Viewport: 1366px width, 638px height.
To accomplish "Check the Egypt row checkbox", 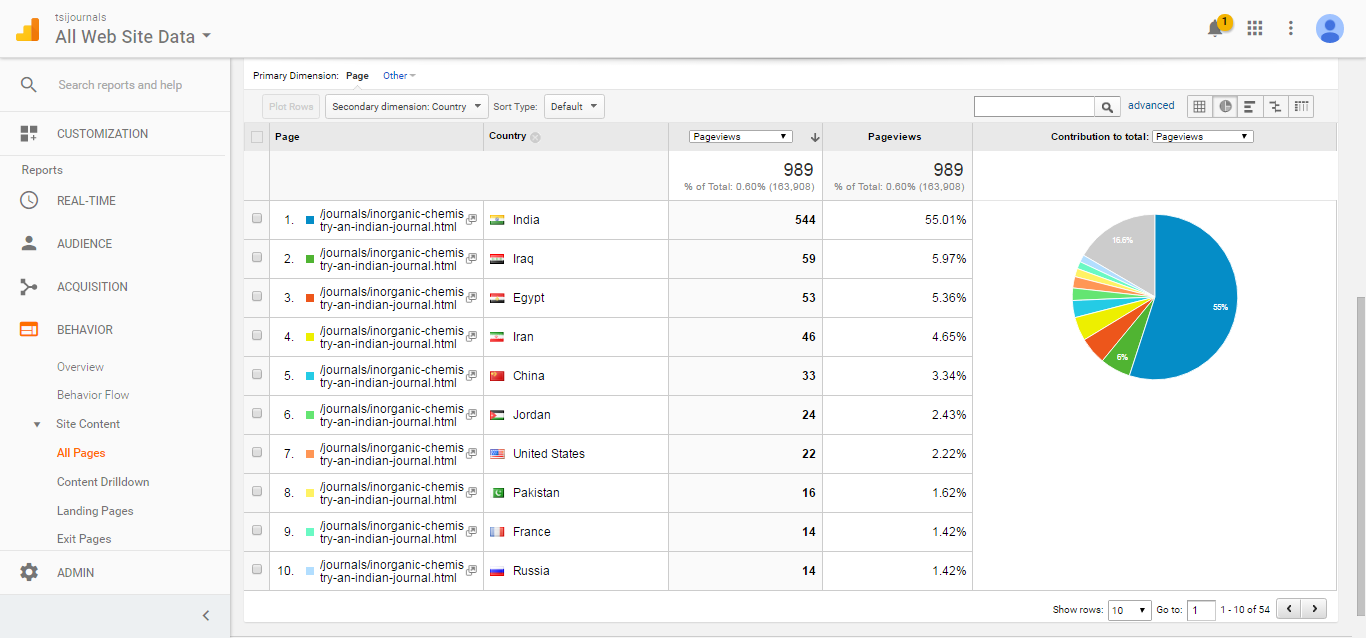I will point(257,296).
